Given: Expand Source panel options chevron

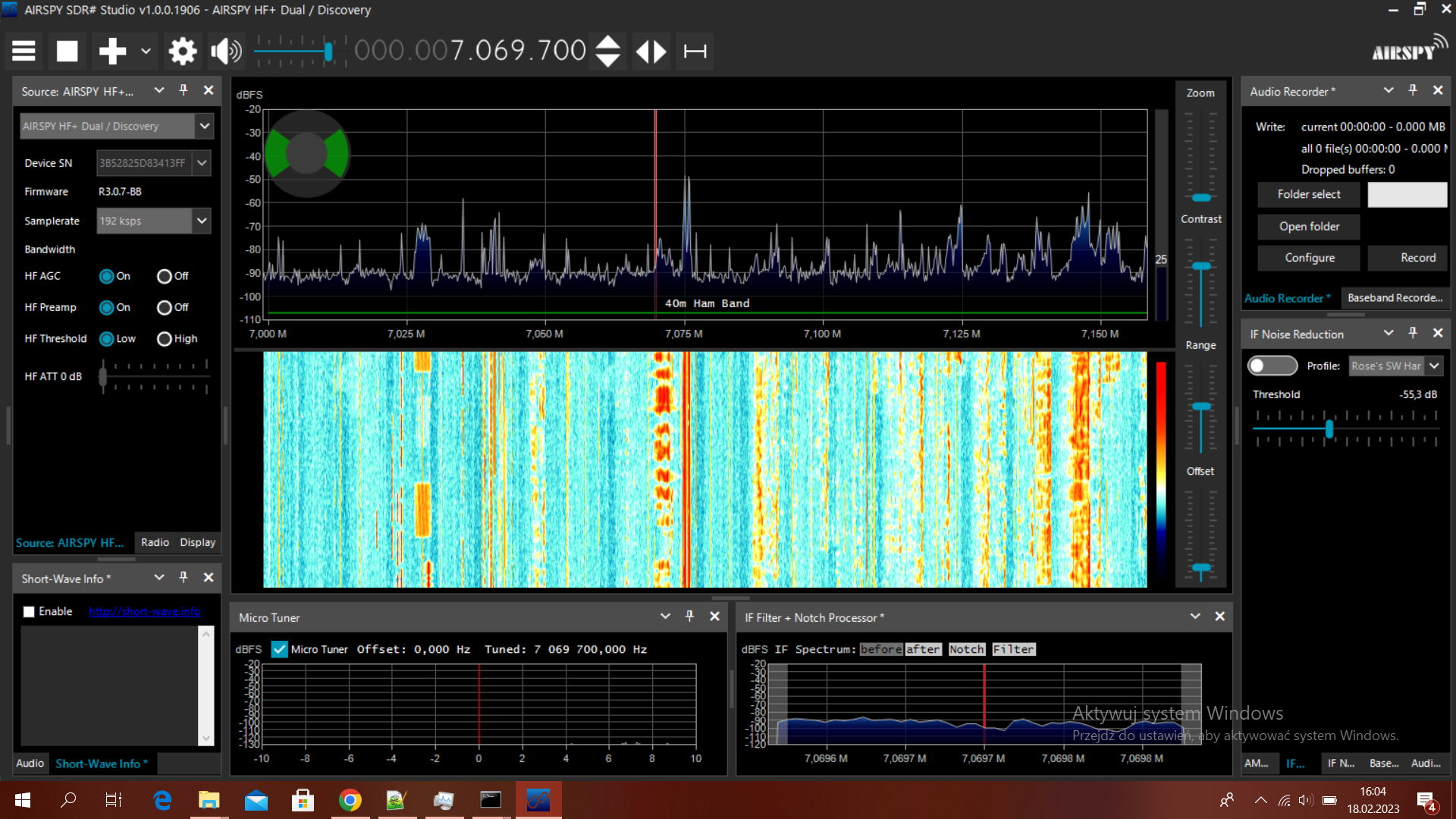Looking at the screenshot, I should click(159, 90).
